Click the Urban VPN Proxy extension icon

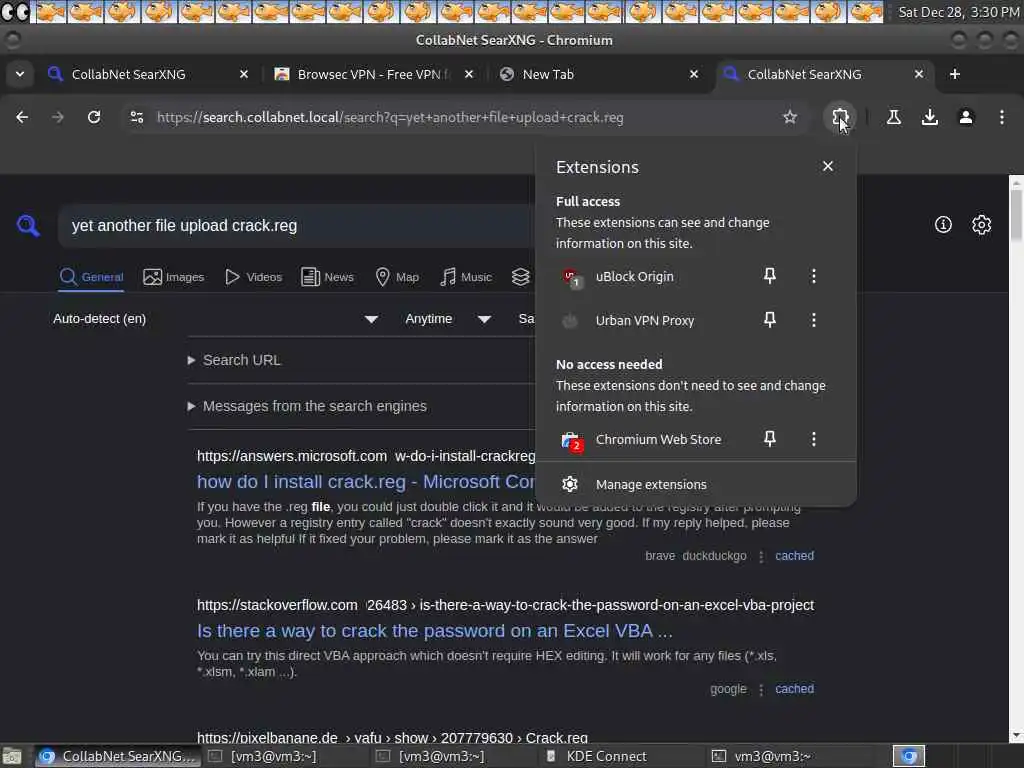[x=570, y=321]
